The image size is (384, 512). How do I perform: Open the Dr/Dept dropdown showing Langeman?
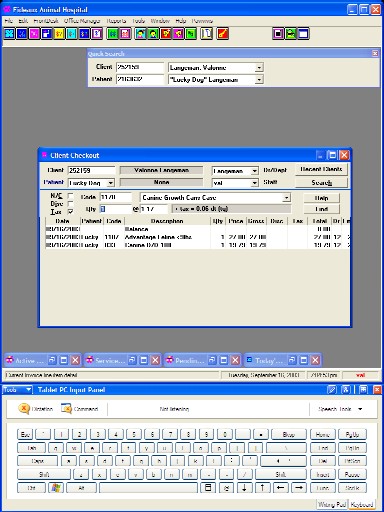coord(254,171)
